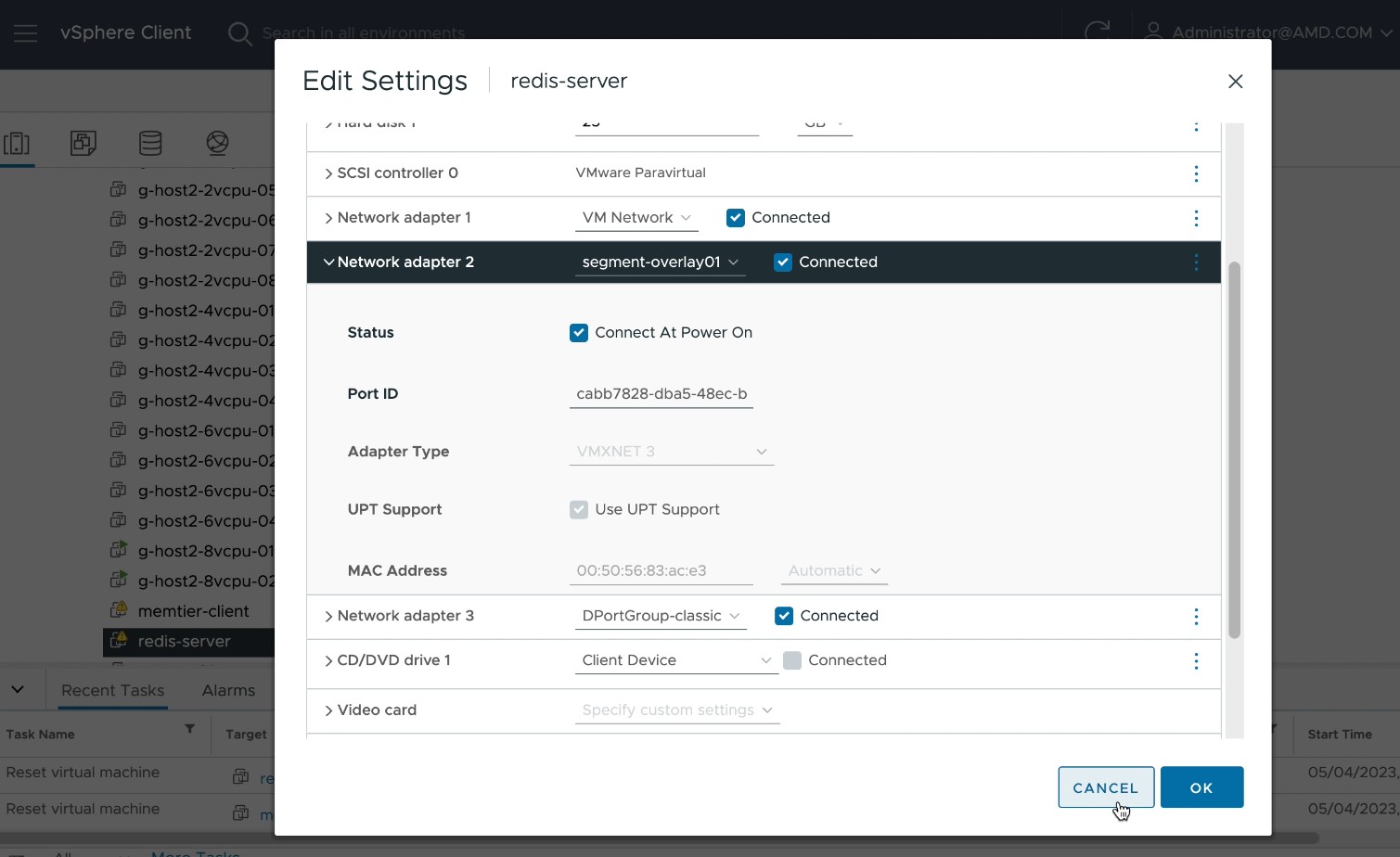Switch to the Alarms tab
Screen dimensions: 1400x857
[x=228, y=691]
